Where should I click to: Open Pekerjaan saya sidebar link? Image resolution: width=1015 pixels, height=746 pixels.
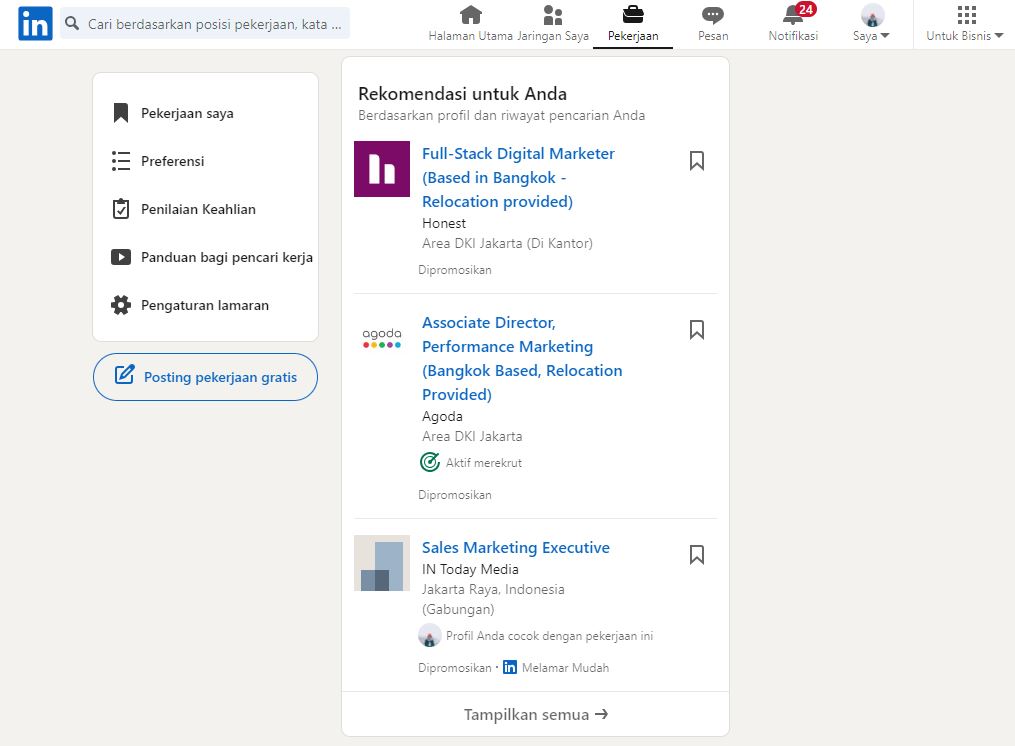[x=187, y=113]
